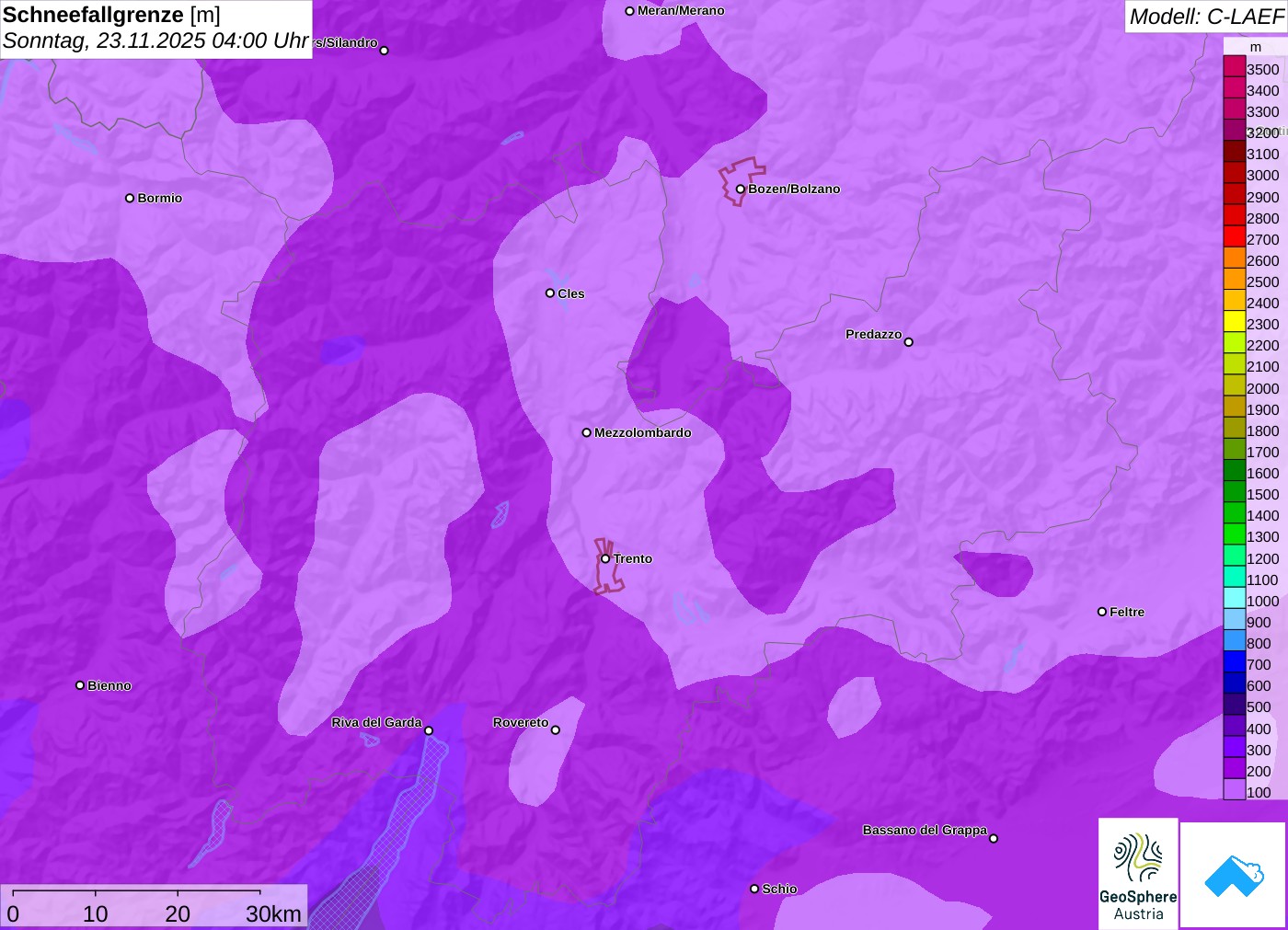The image size is (1288, 930).
Task: Click the GeoSphere Austria logo
Action: pyautogui.click(x=1138, y=873)
